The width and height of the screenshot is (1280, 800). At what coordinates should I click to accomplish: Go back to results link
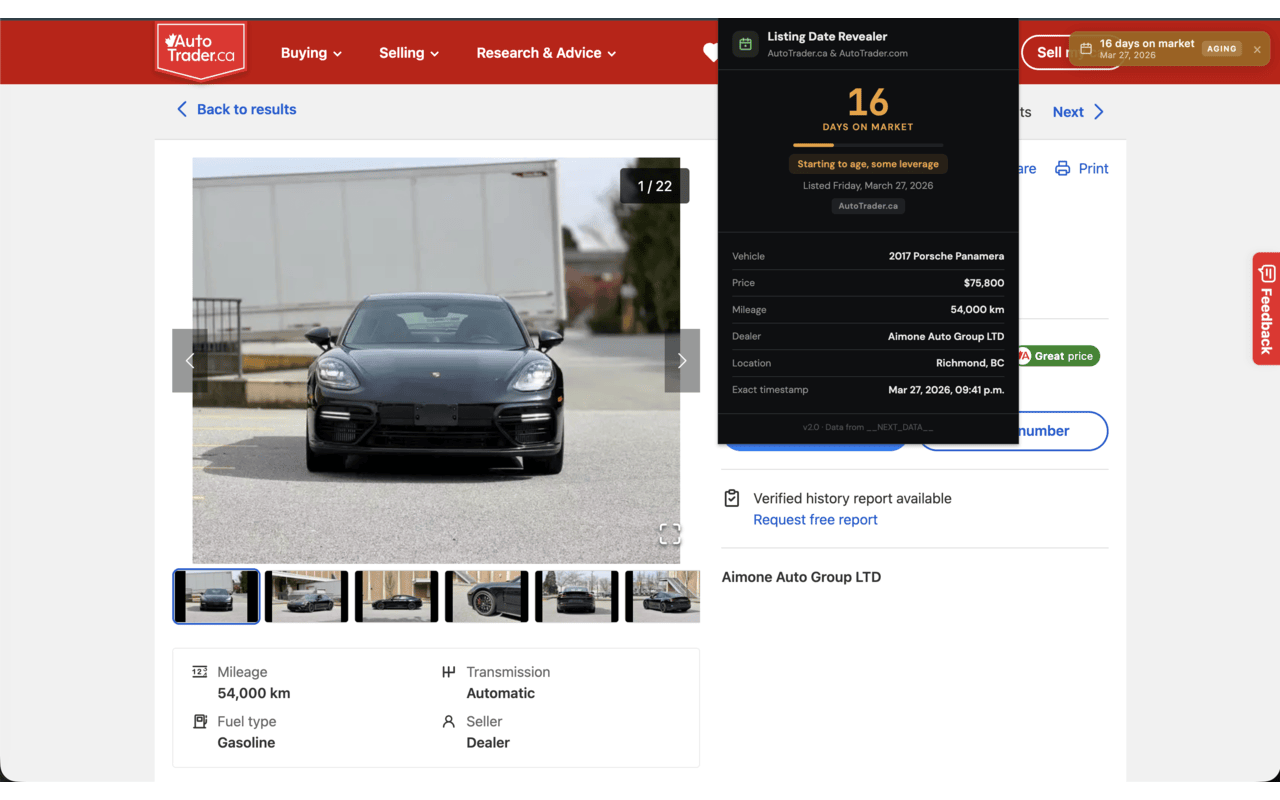[x=236, y=109]
